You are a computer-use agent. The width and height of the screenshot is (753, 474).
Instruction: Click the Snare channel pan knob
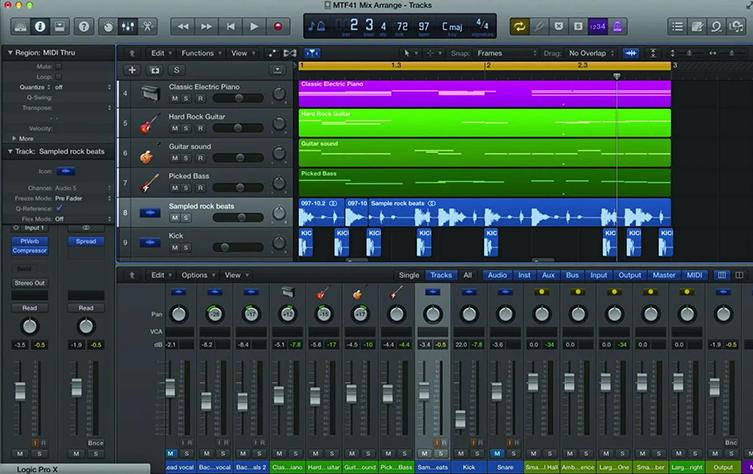pyautogui.click(x=505, y=314)
